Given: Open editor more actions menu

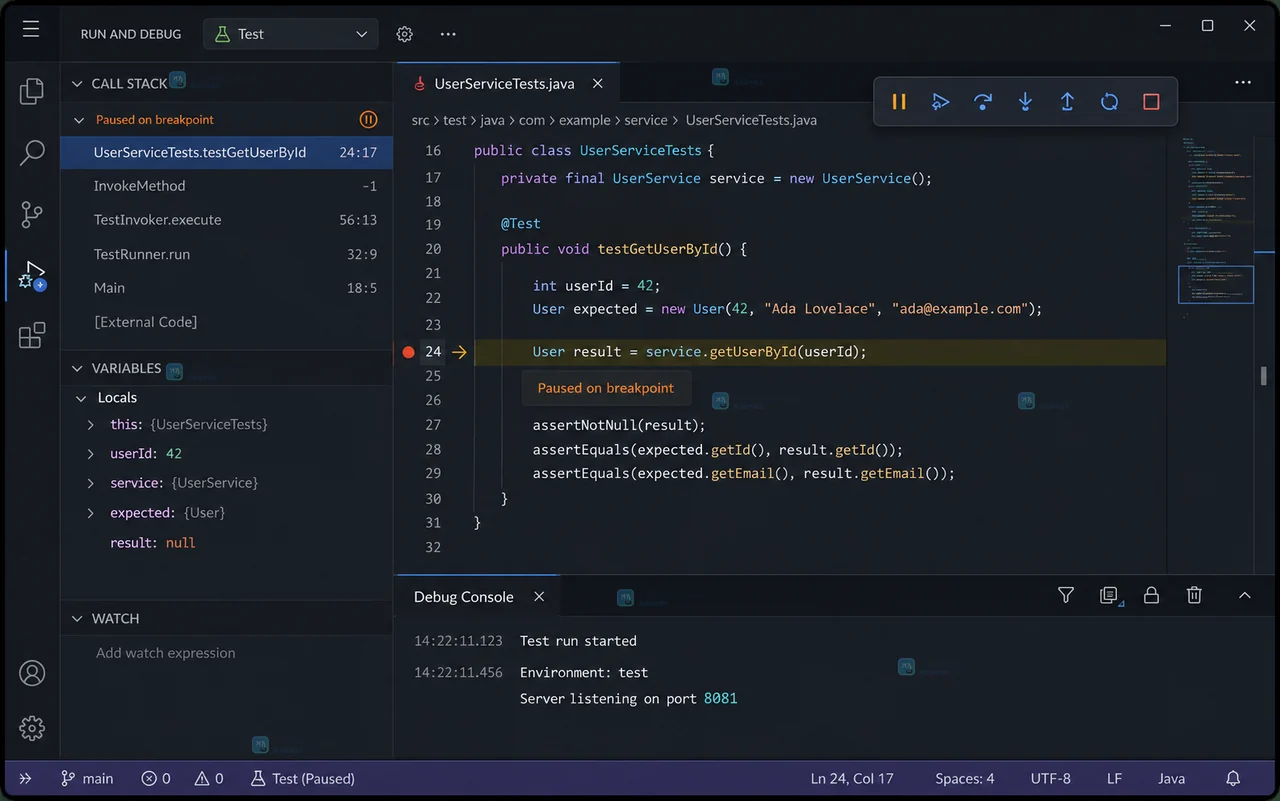Looking at the screenshot, I should tap(1243, 83).
